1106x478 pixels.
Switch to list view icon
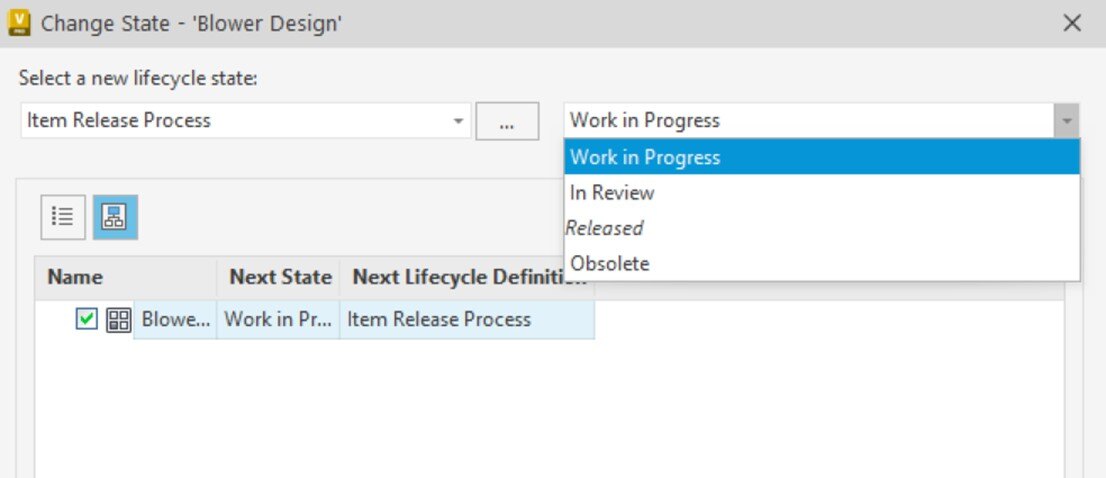pos(63,217)
